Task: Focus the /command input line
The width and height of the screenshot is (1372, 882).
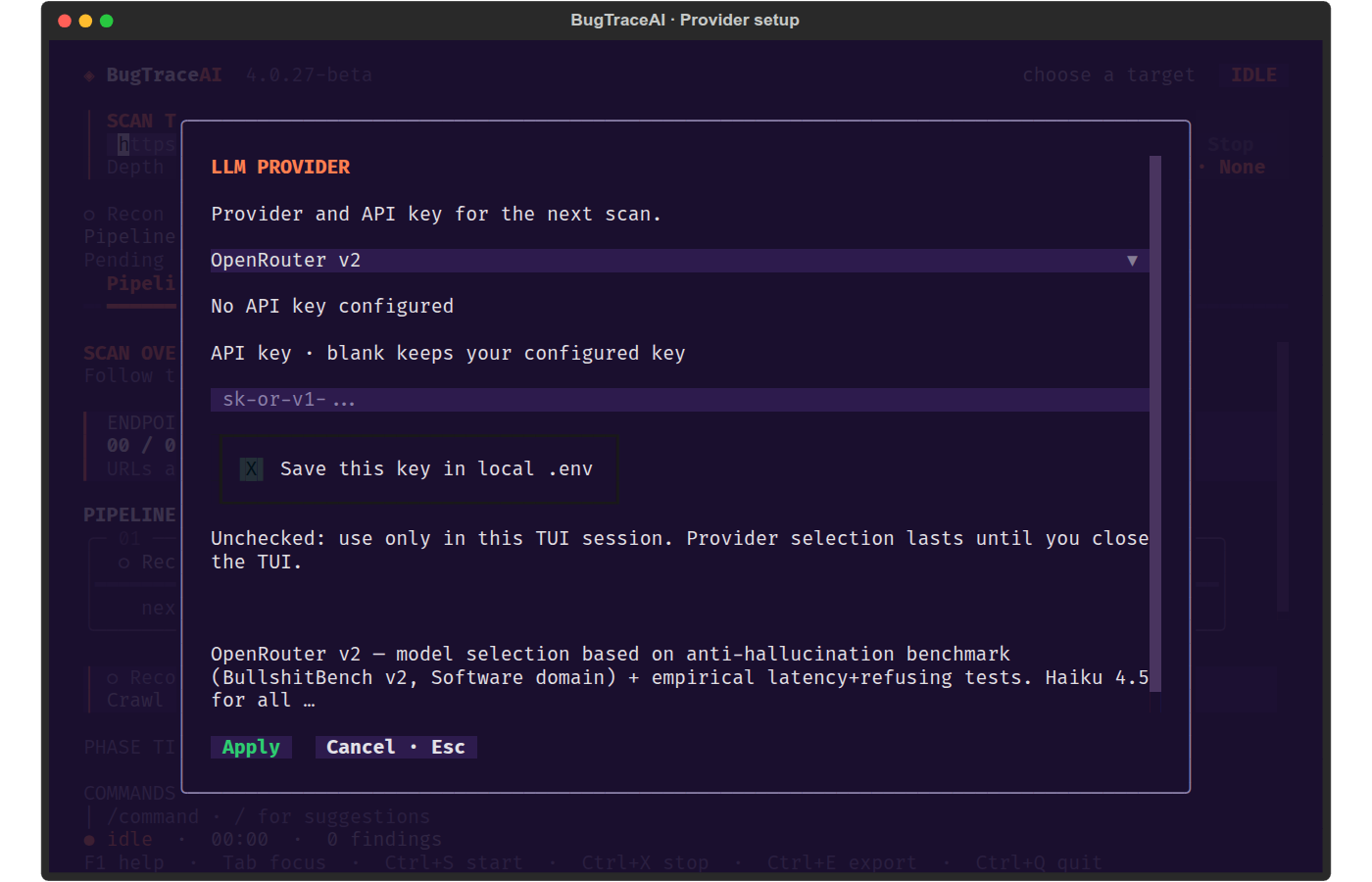Action: click(x=269, y=816)
